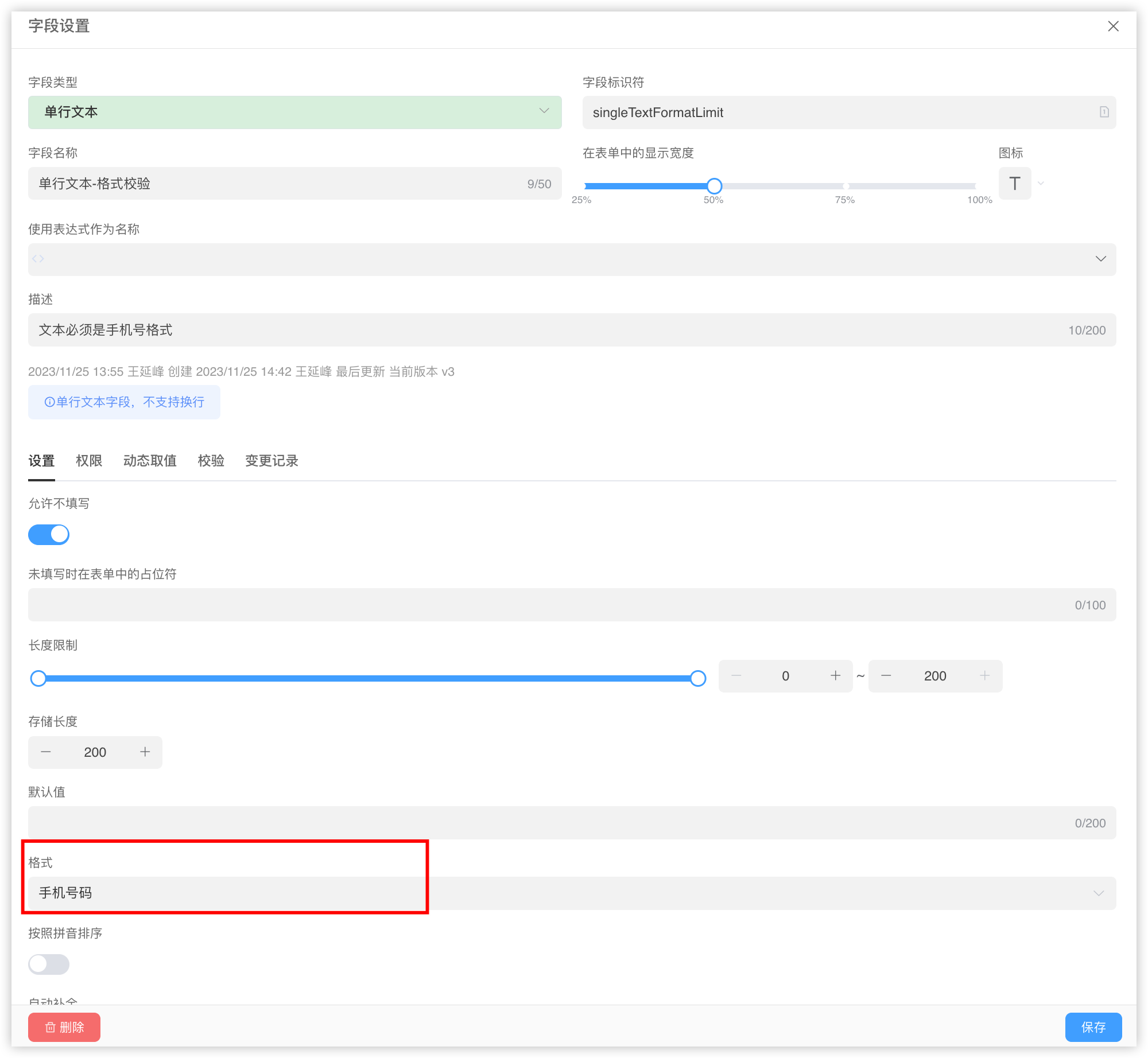Decrease storage length with minus icon
The height and width of the screenshot is (1058, 1148).
click(x=46, y=752)
